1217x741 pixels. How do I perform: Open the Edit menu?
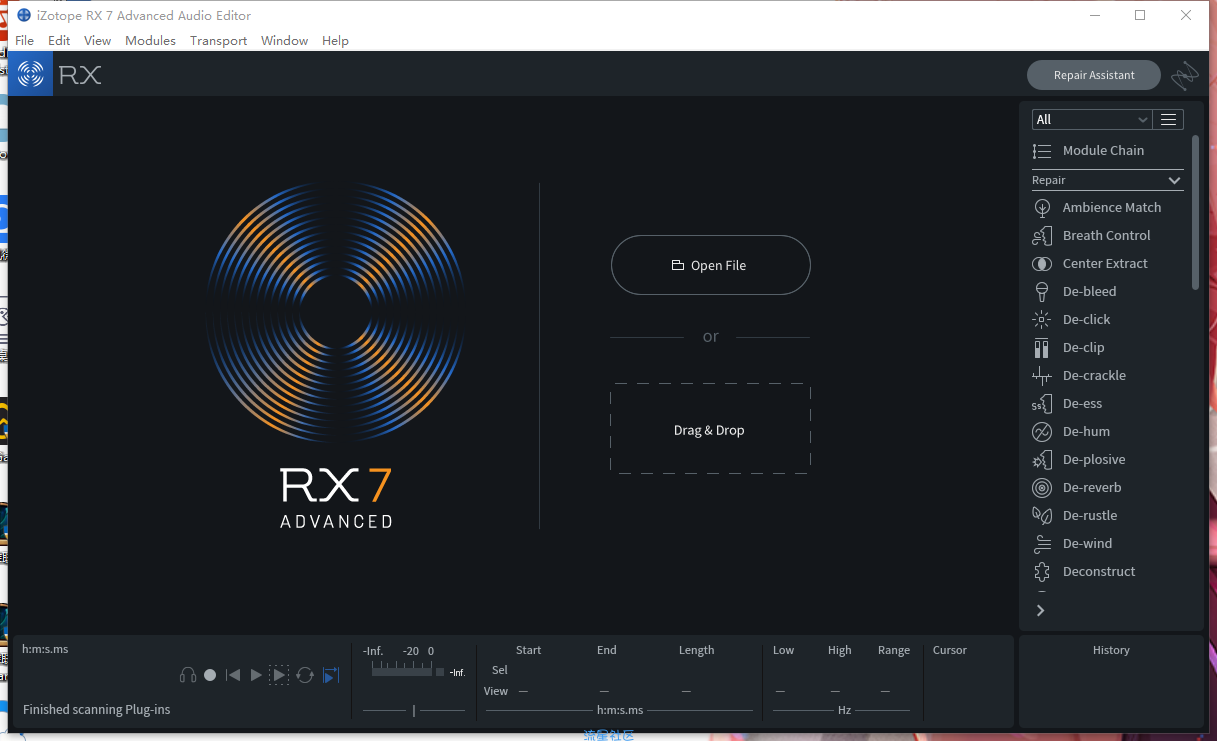tap(59, 40)
